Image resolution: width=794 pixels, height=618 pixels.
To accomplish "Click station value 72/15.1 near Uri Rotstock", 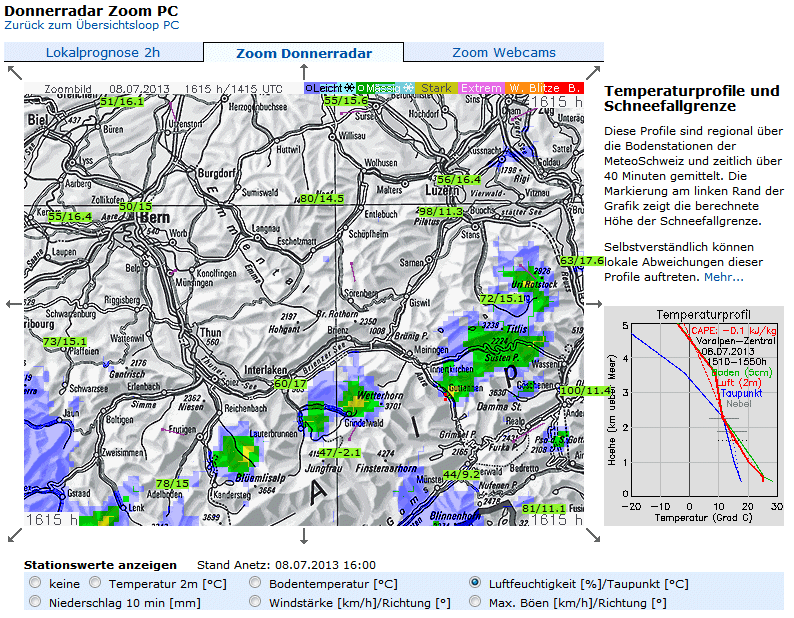I will click(502, 299).
